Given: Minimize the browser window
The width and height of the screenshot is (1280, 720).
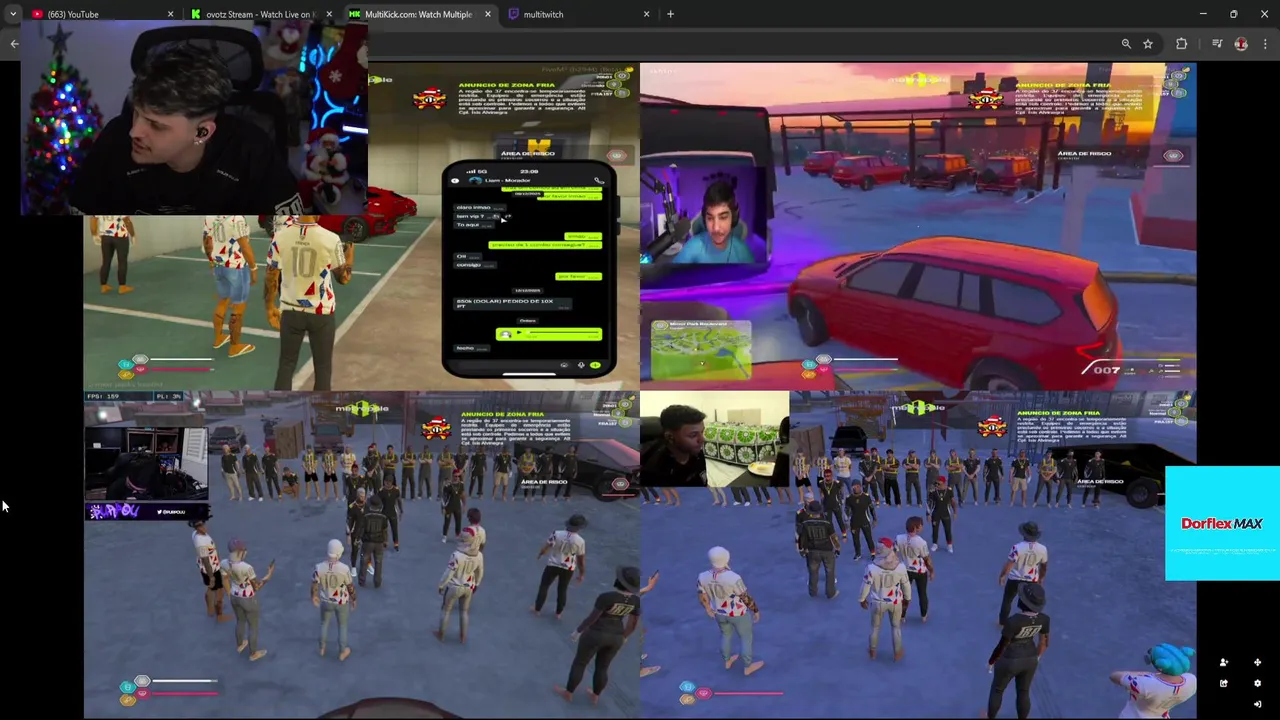Looking at the screenshot, I should [1203, 14].
